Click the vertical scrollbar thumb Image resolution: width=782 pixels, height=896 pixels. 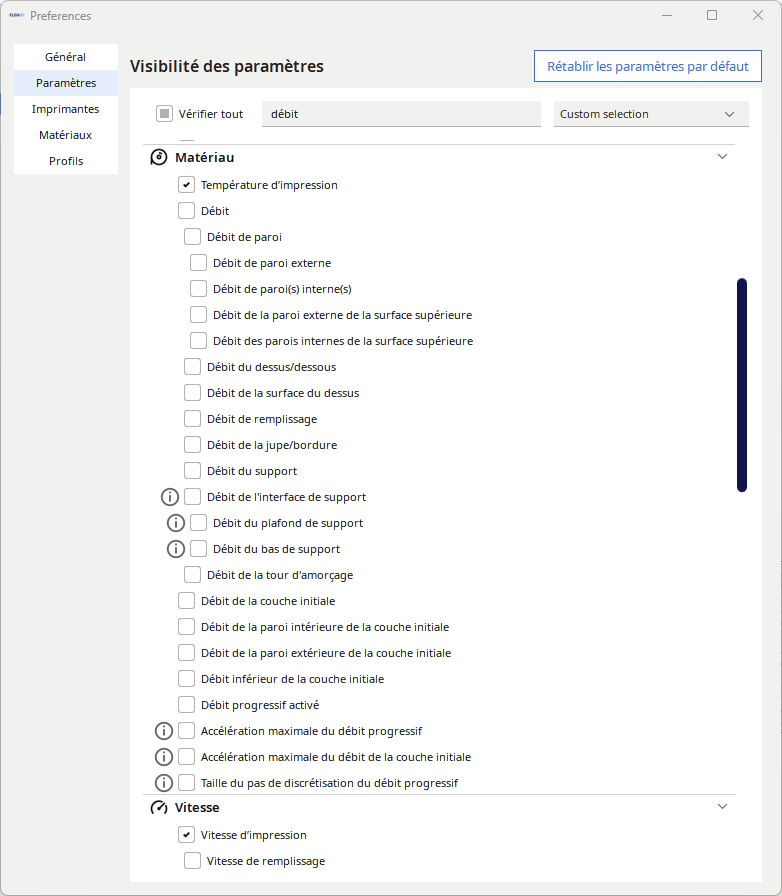[742, 385]
